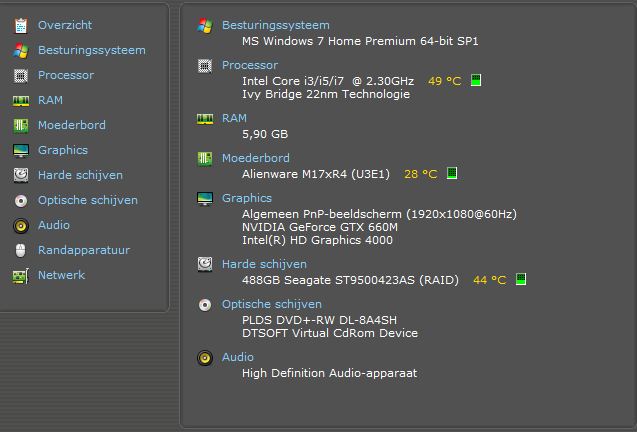Image resolution: width=637 pixels, height=432 pixels.
Task: Open the Processor heading link in summary
Action: click(250, 65)
